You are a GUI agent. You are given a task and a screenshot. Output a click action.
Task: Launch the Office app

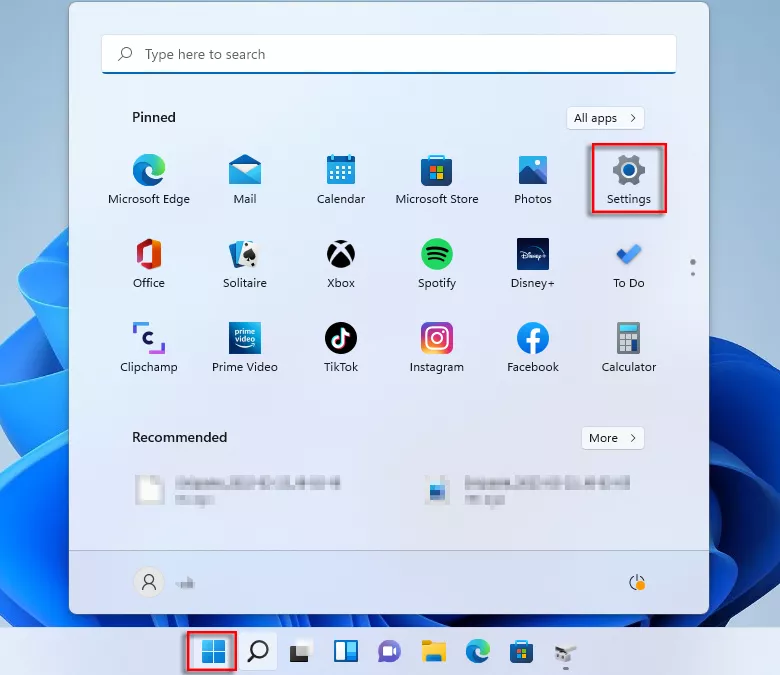(149, 263)
